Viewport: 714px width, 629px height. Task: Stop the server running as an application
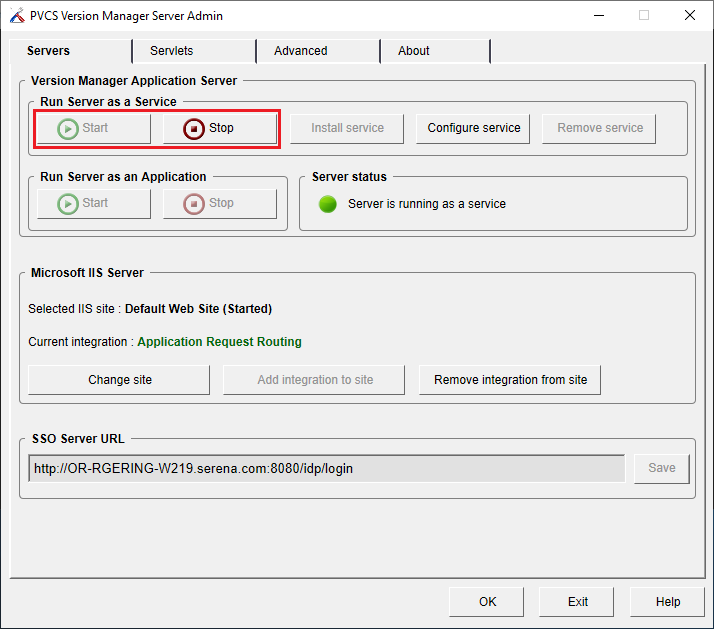[220, 204]
